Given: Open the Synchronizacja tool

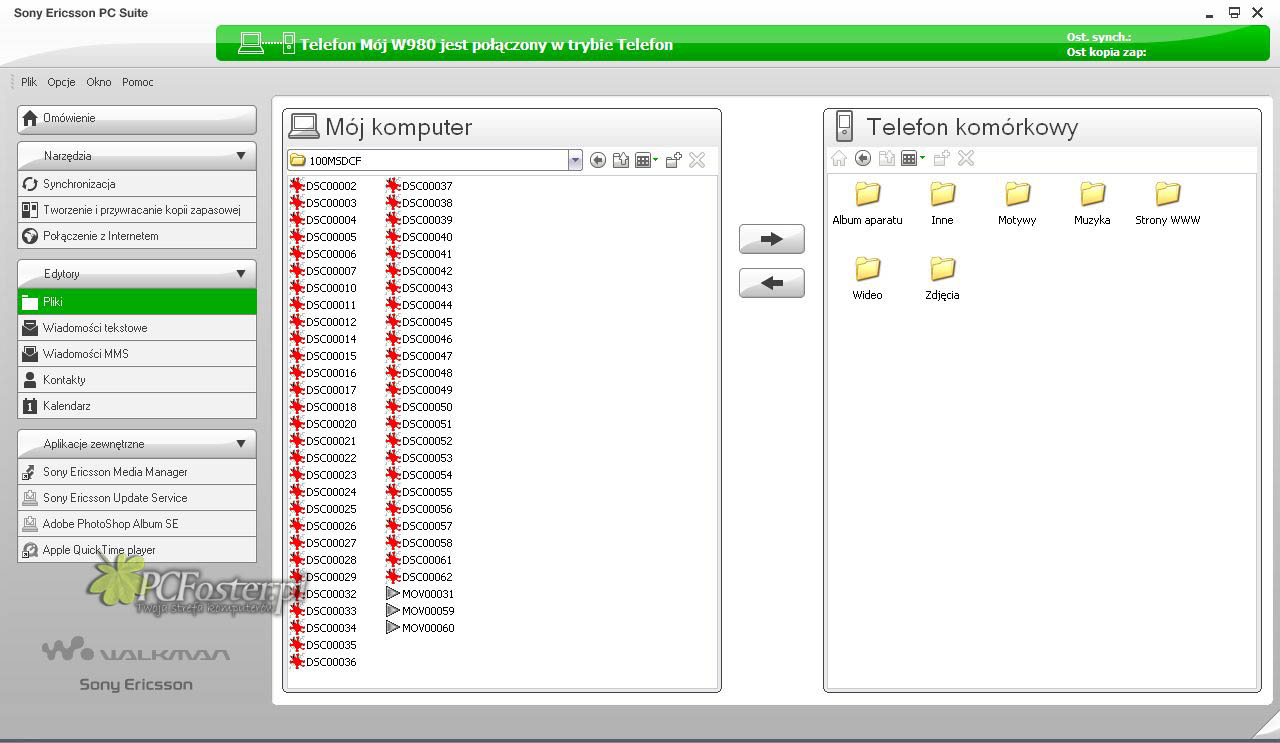Looking at the screenshot, I should click(137, 184).
